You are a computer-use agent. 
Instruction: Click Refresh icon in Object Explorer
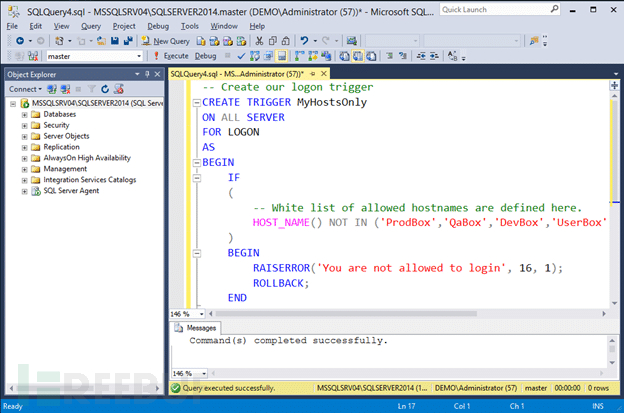pyautogui.click(x=105, y=89)
